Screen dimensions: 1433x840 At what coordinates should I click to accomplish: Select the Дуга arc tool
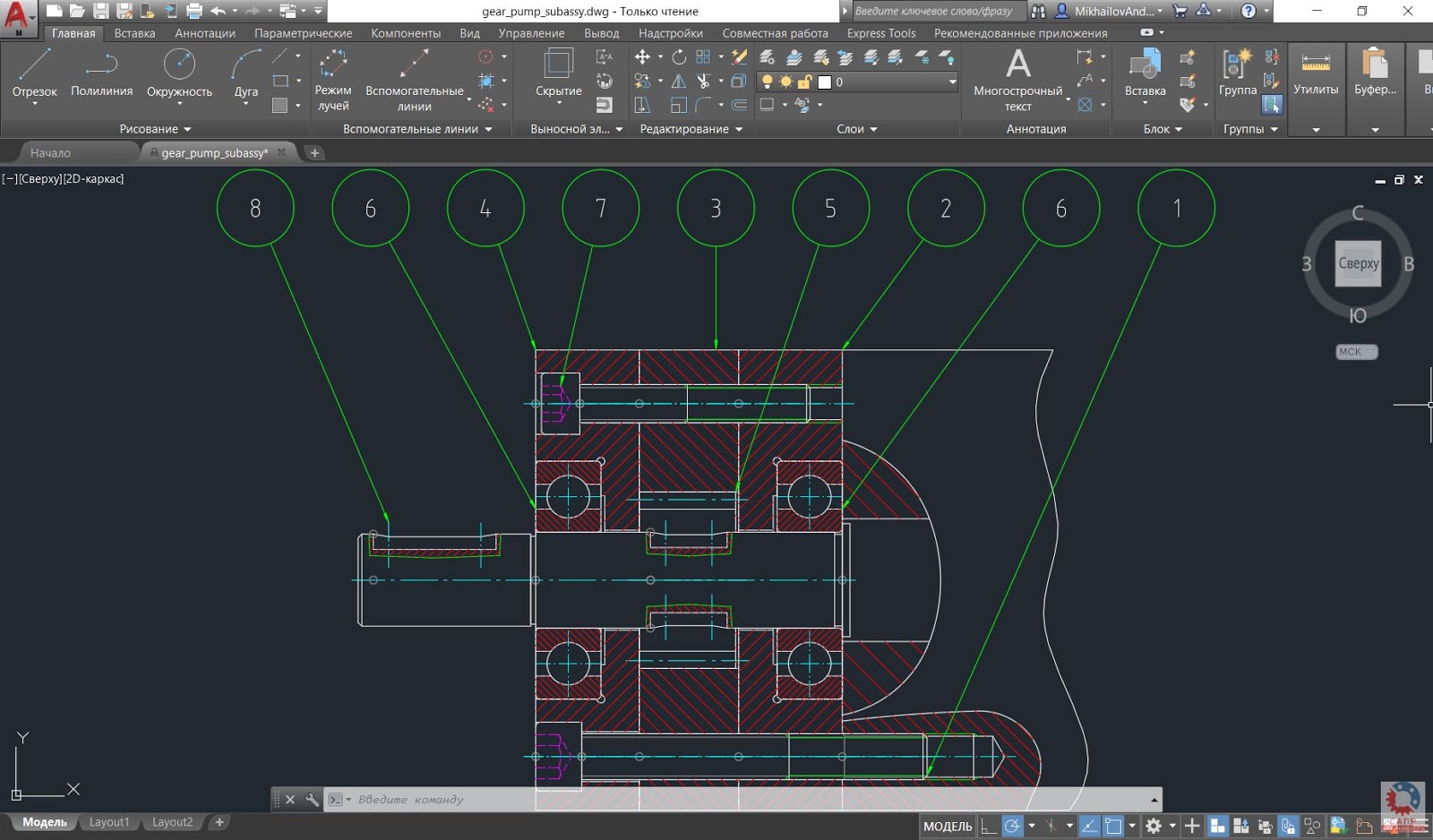pyautogui.click(x=245, y=73)
